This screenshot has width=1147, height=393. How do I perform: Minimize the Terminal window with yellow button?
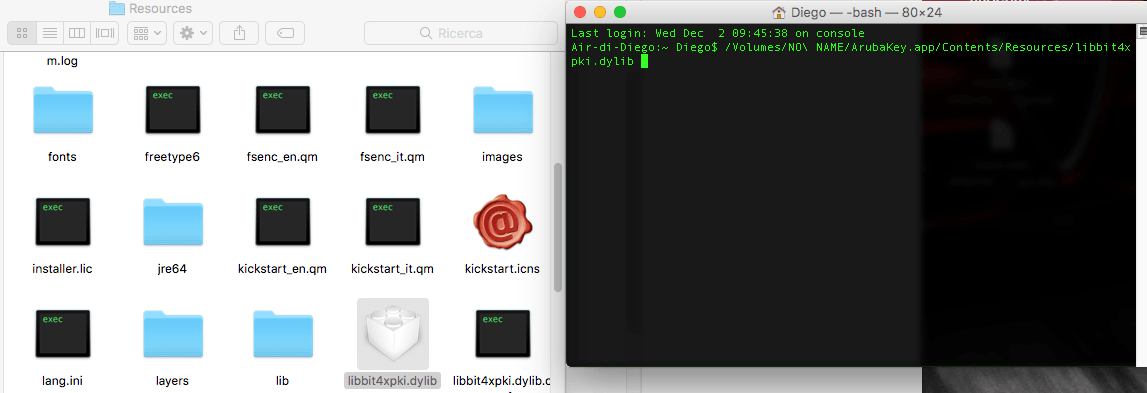coord(600,12)
